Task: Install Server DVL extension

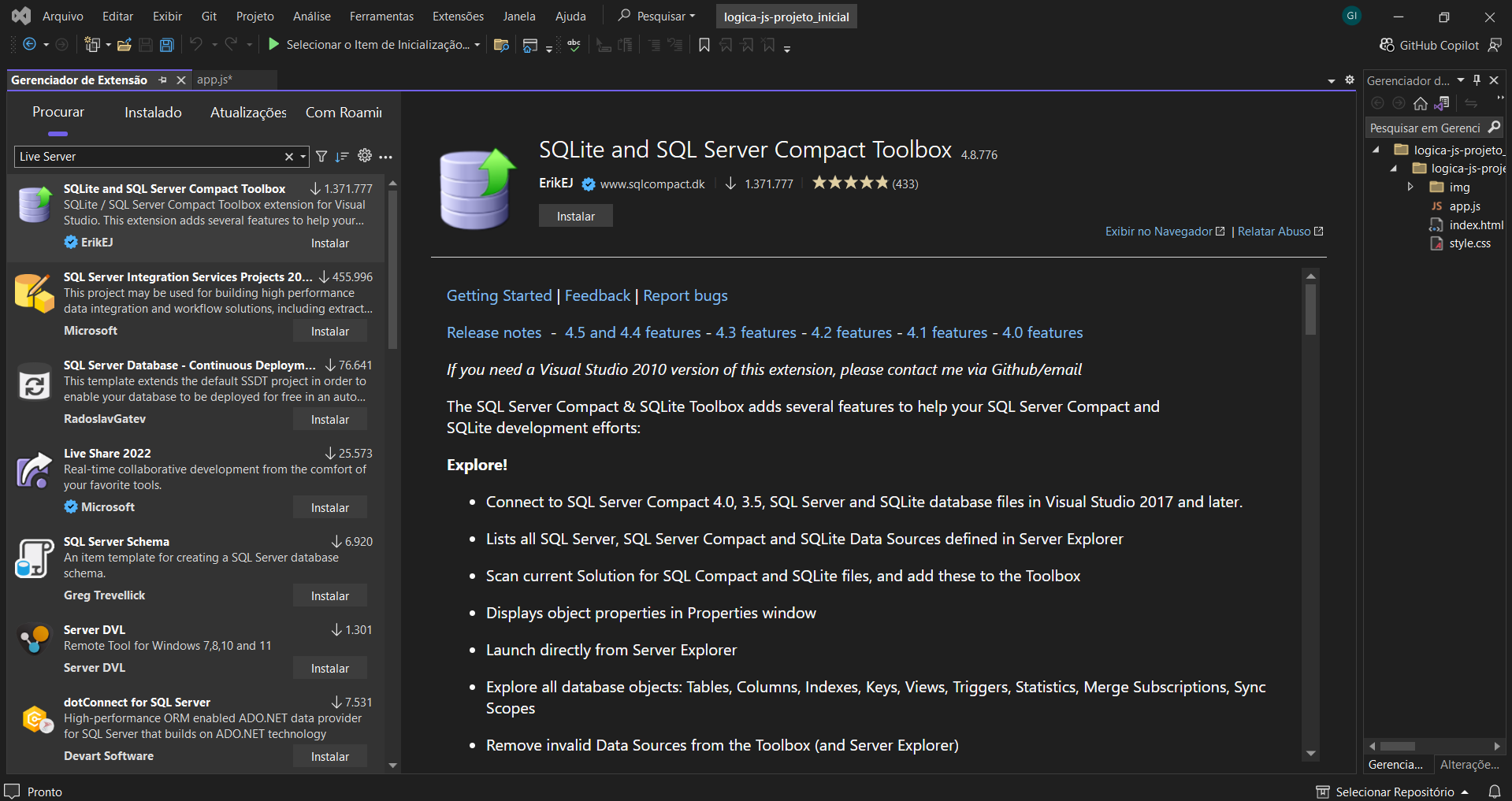Action: click(x=329, y=669)
